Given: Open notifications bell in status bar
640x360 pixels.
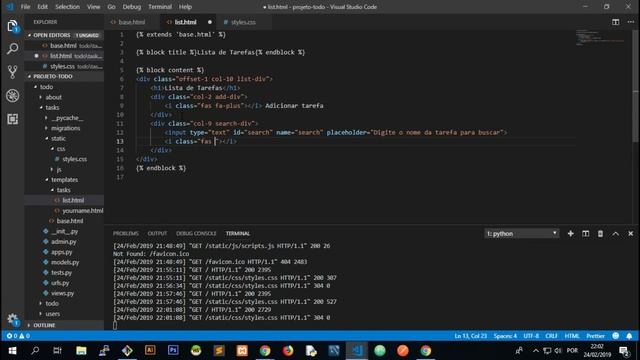Looking at the screenshot, I should tap(629, 336).
